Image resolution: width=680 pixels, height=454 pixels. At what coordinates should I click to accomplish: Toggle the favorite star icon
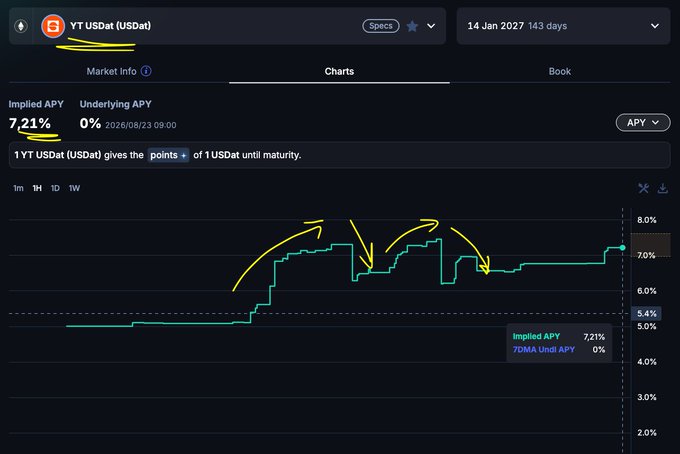coord(412,26)
